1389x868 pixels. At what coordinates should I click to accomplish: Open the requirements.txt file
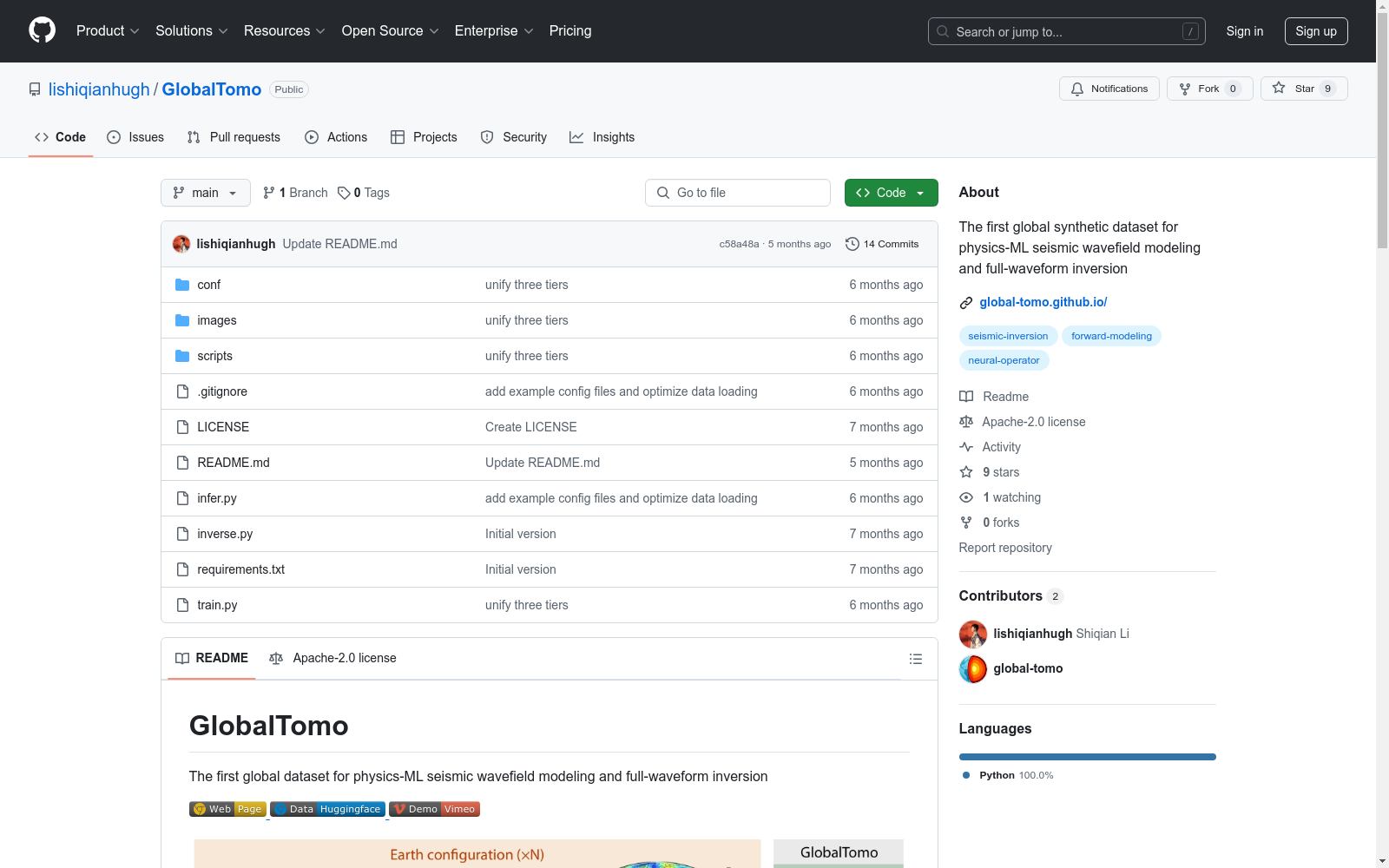[240, 569]
